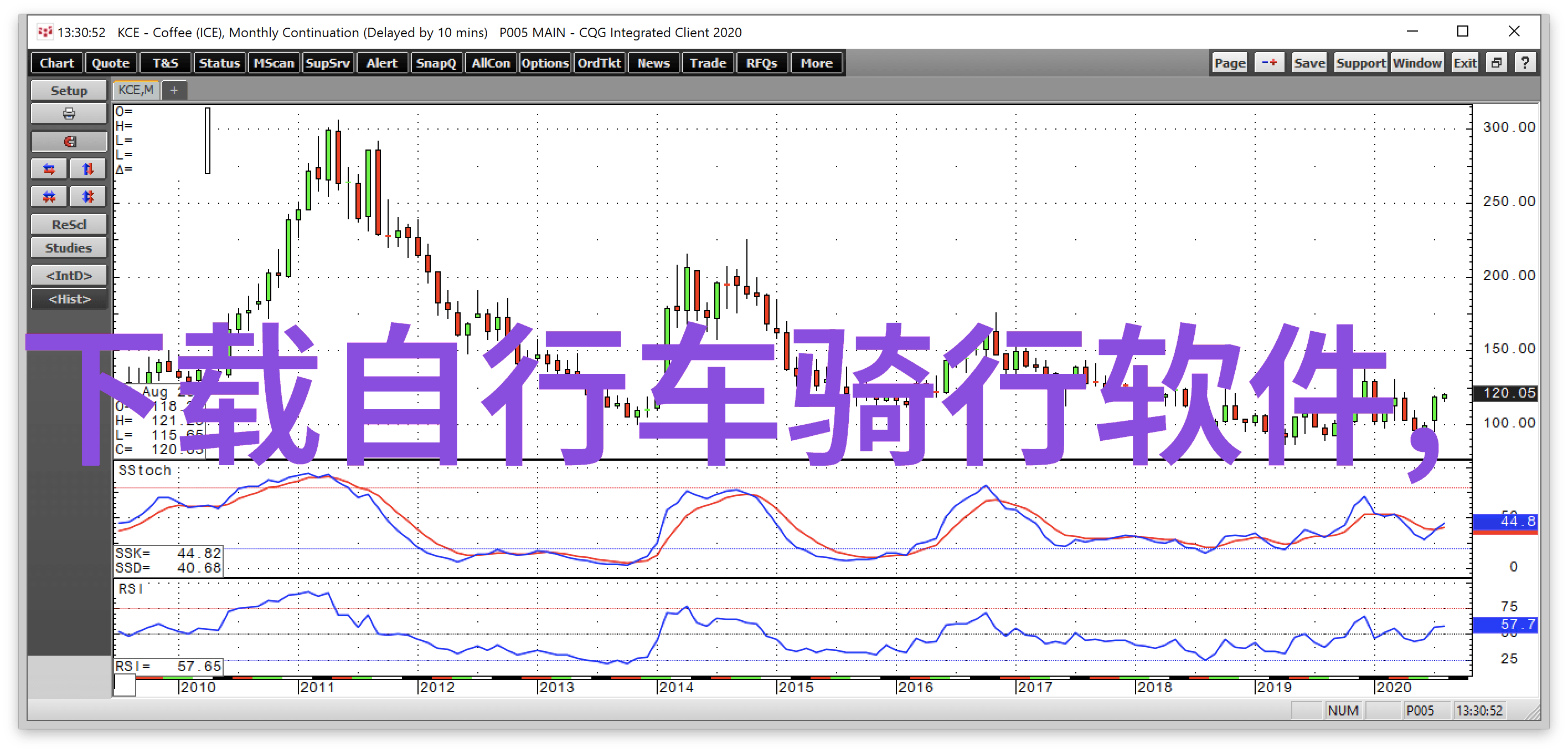Click the white box at time axis corner
The image size is (1568, 752).
click(x=125, y=686)
